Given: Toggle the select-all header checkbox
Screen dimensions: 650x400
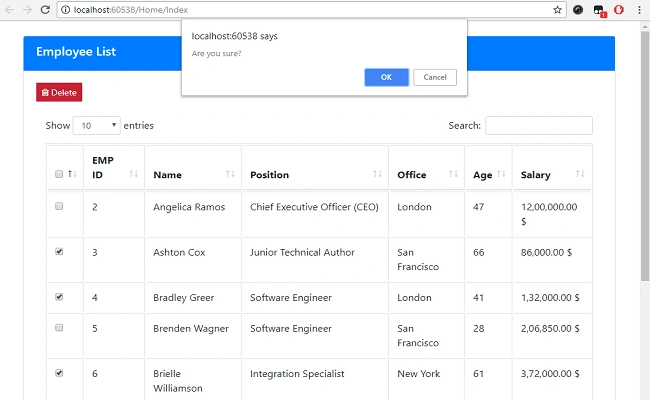Looking at the screenshot, I should pyautogui.click(x=59, y=174).
